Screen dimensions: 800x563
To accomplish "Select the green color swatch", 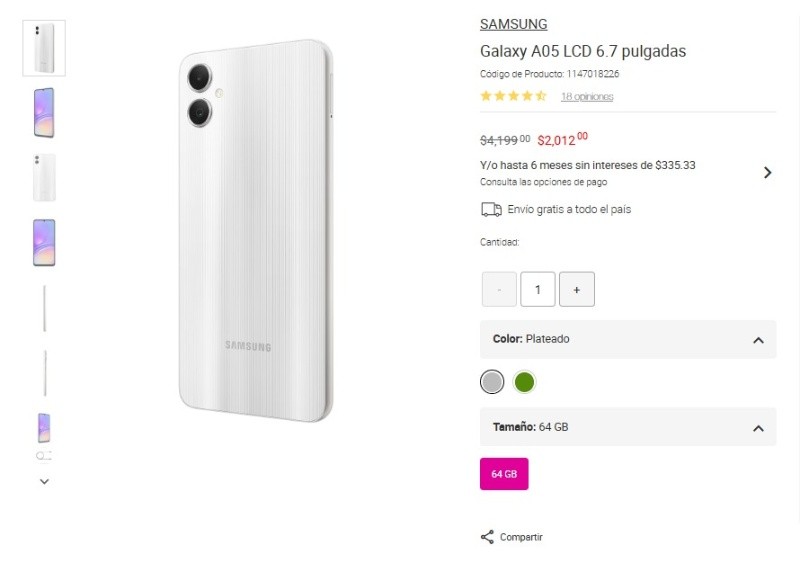I will [524, 382].
